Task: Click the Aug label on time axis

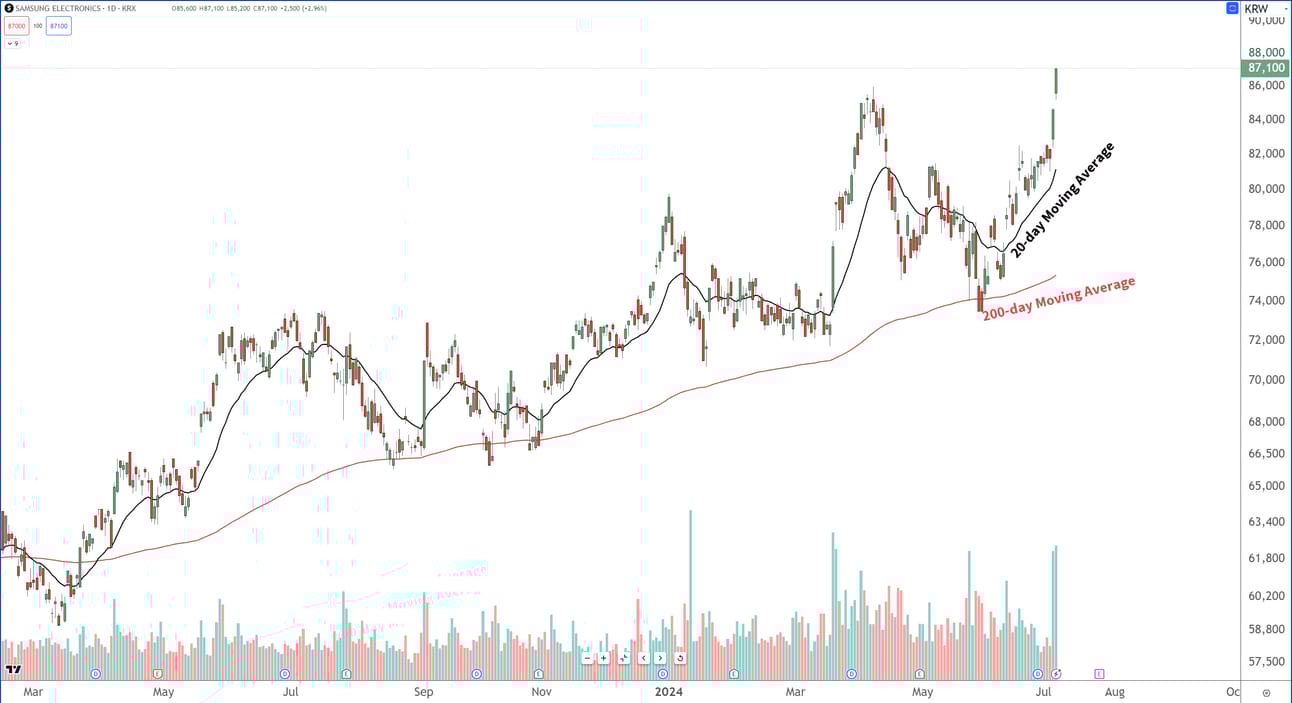Action: tap(1114, 692)
